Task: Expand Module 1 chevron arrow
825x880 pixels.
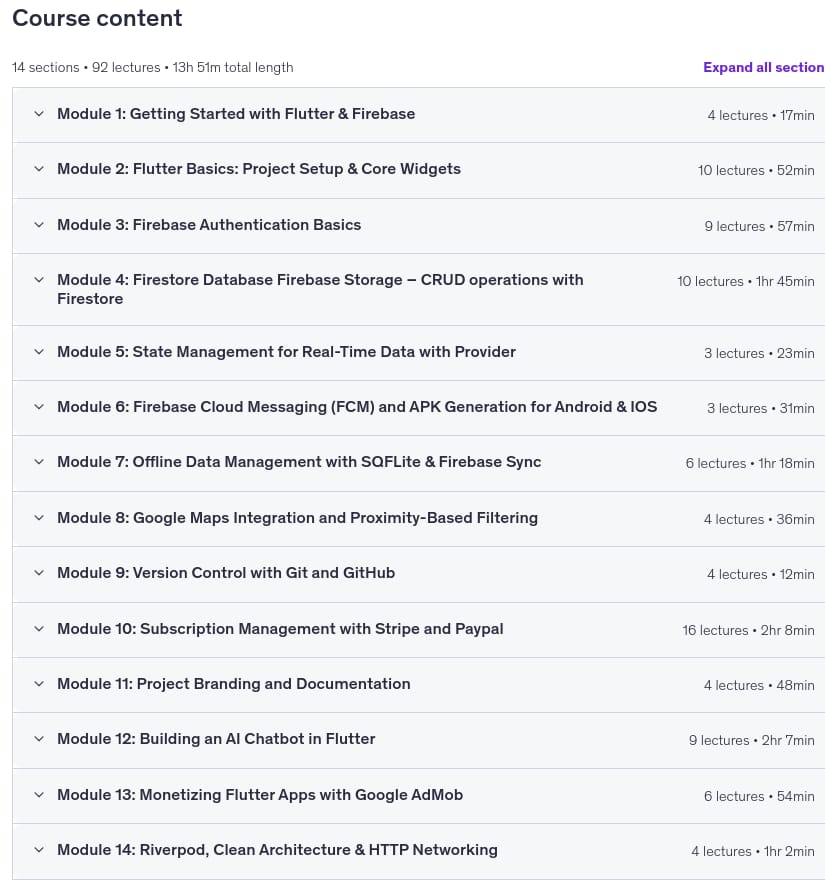Action: [x=39, y=114]
